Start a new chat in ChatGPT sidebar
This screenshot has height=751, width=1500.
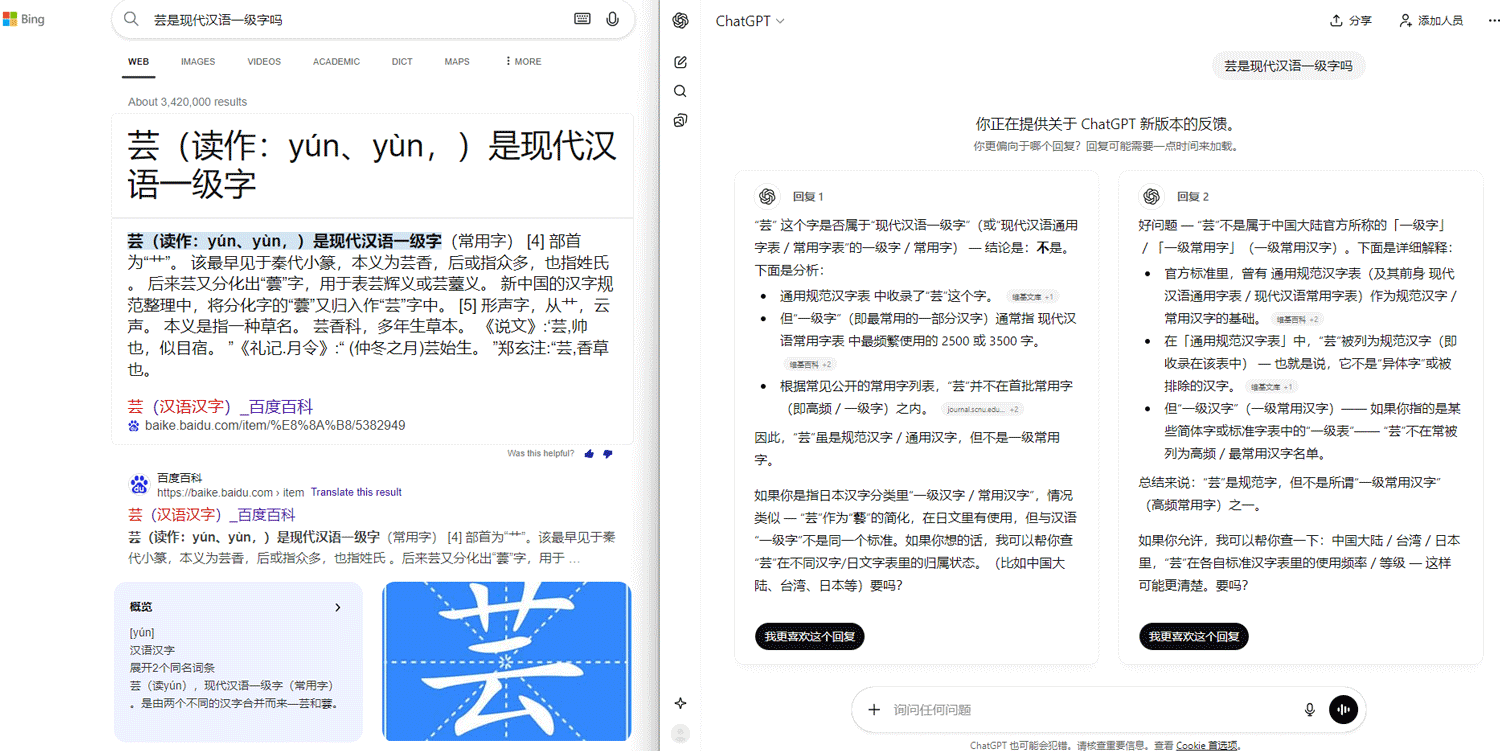click(680, 62)
